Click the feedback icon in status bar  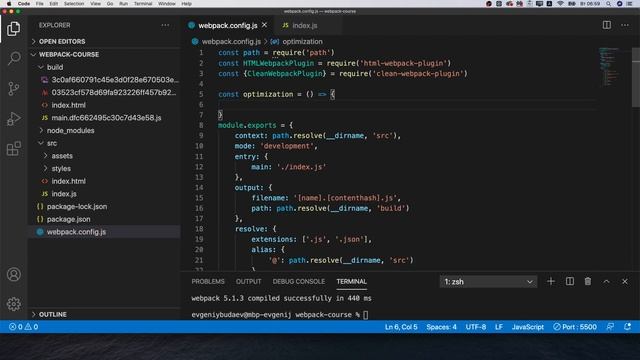point(610,327)
